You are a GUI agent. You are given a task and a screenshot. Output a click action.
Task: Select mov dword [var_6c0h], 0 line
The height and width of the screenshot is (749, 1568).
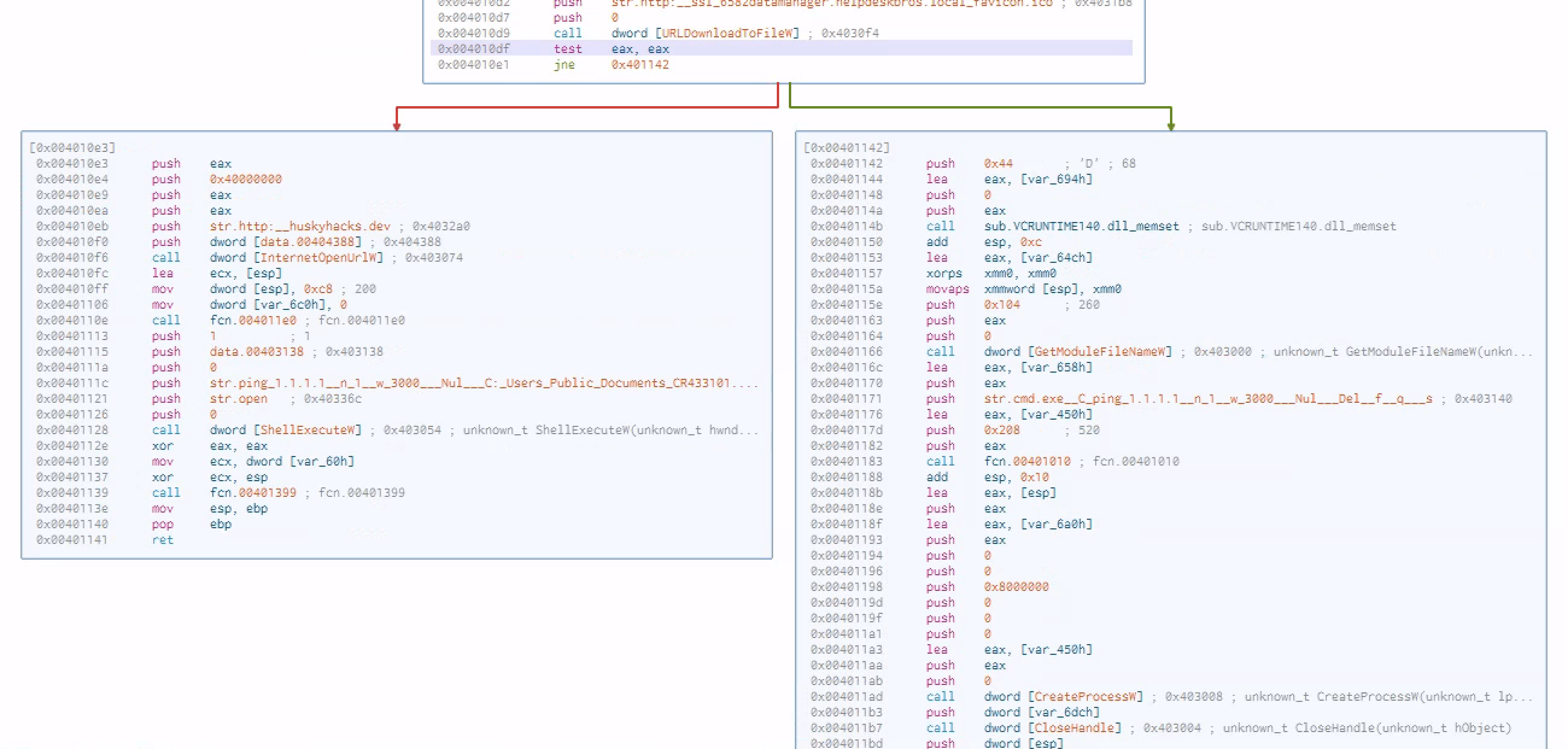(x=249, y=304)
